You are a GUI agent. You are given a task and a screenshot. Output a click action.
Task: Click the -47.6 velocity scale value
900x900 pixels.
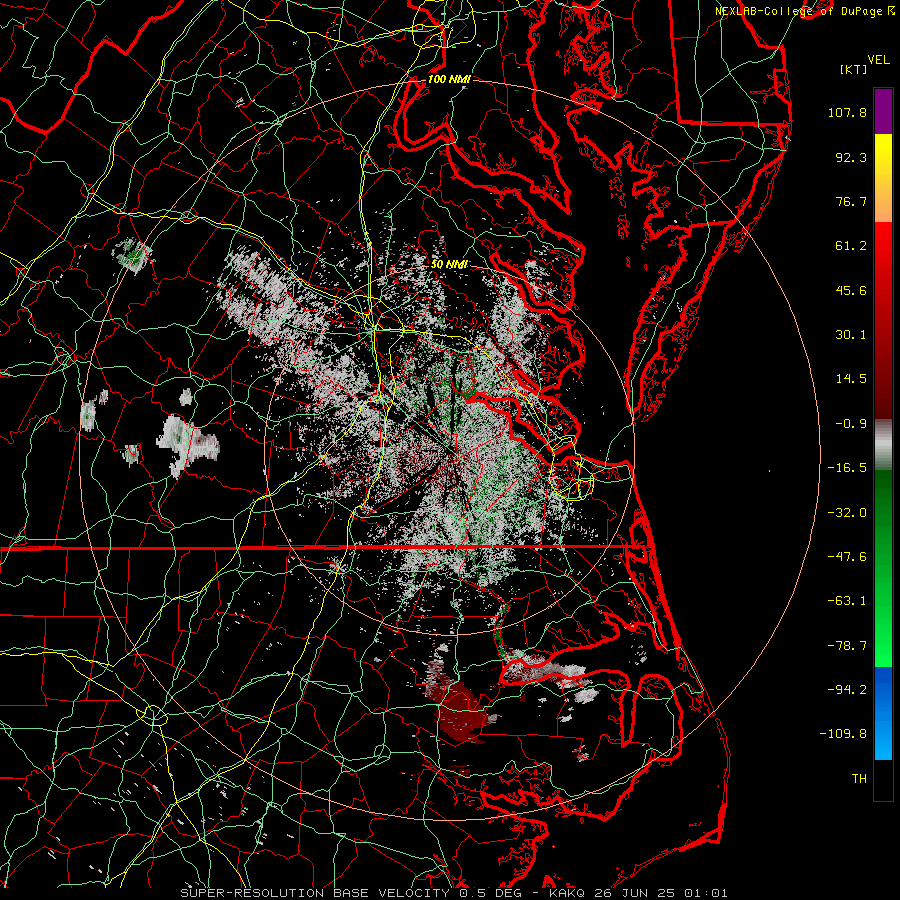847,557
